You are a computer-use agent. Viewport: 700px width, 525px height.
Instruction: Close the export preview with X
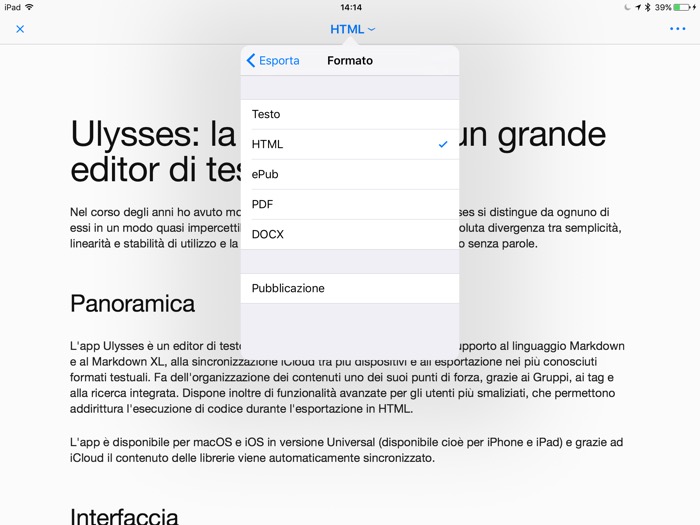[x=20, y=29]
